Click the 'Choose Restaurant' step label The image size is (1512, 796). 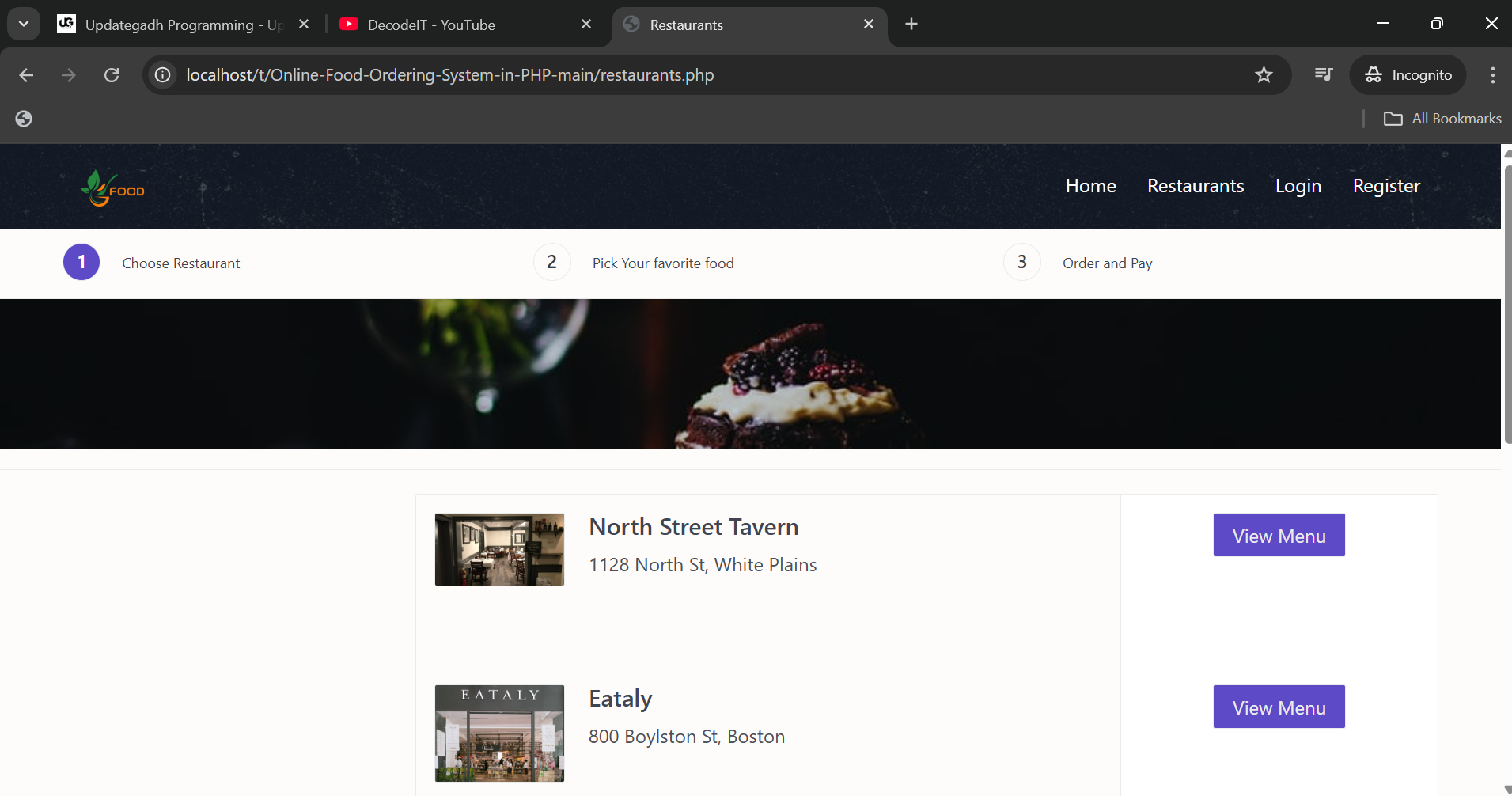(x=181, y=263)
